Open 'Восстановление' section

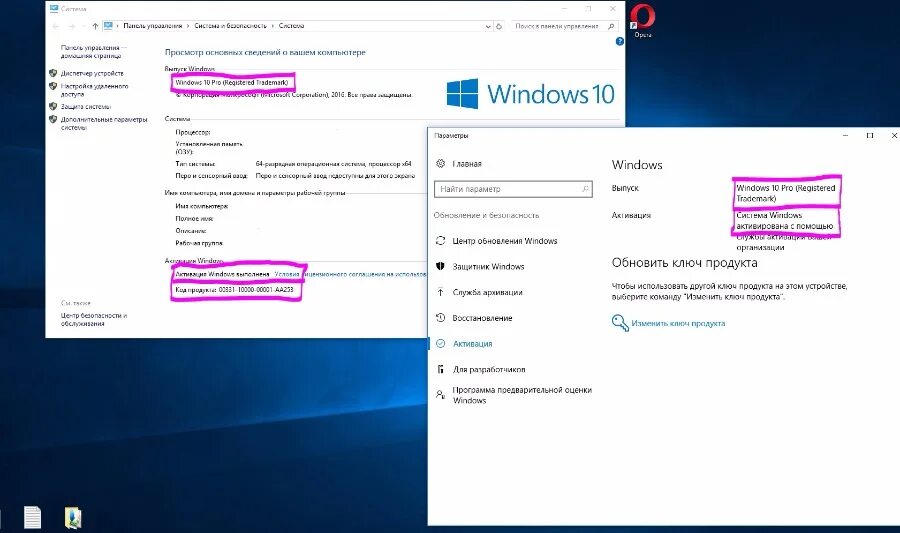click(482, 318)
